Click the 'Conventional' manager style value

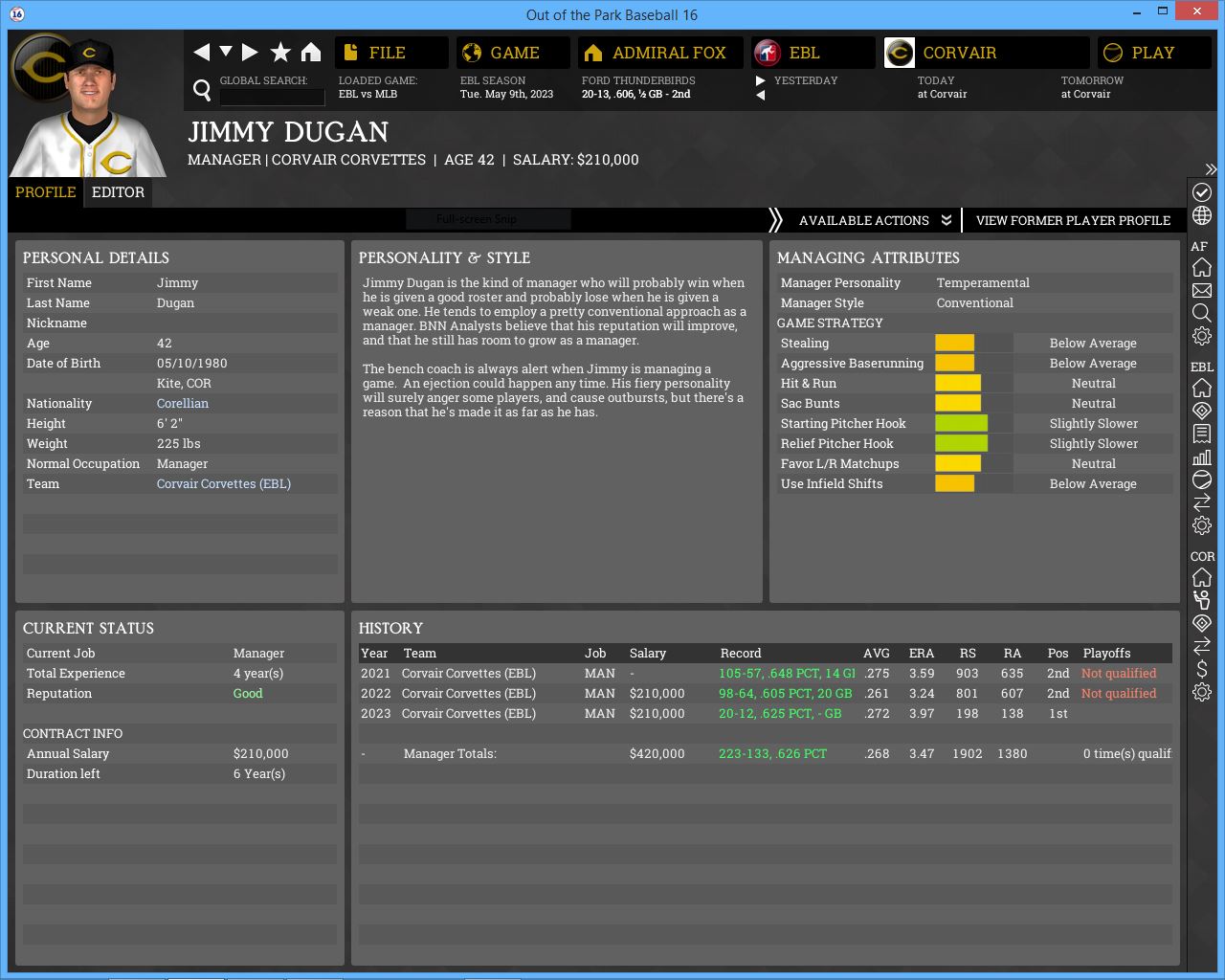pyautogui.click(x=974, y=303)
